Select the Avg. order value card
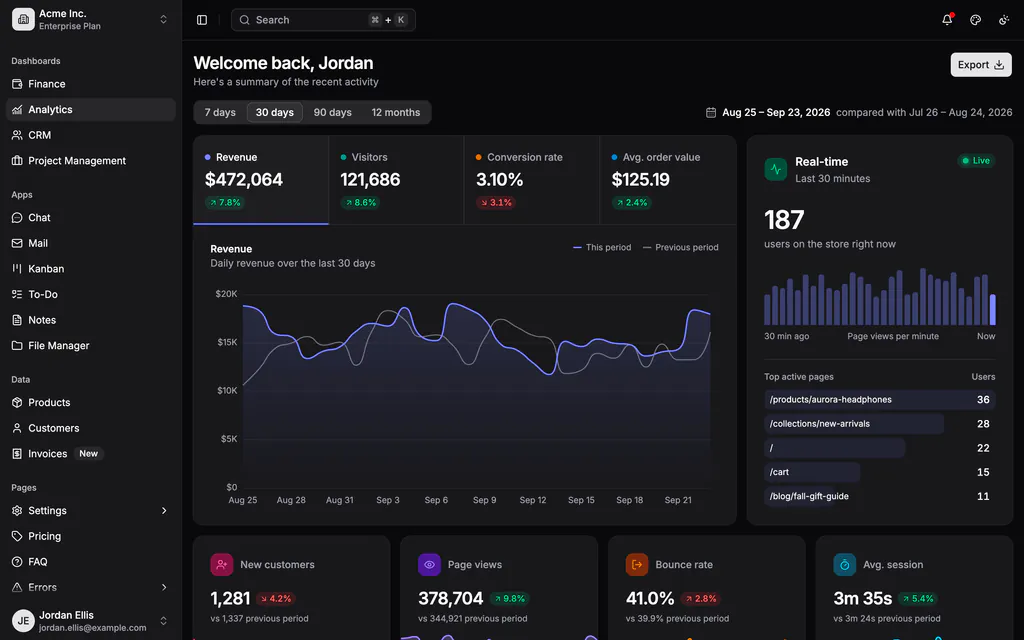Screen dimensions: 1024x640 click(668, 180)
